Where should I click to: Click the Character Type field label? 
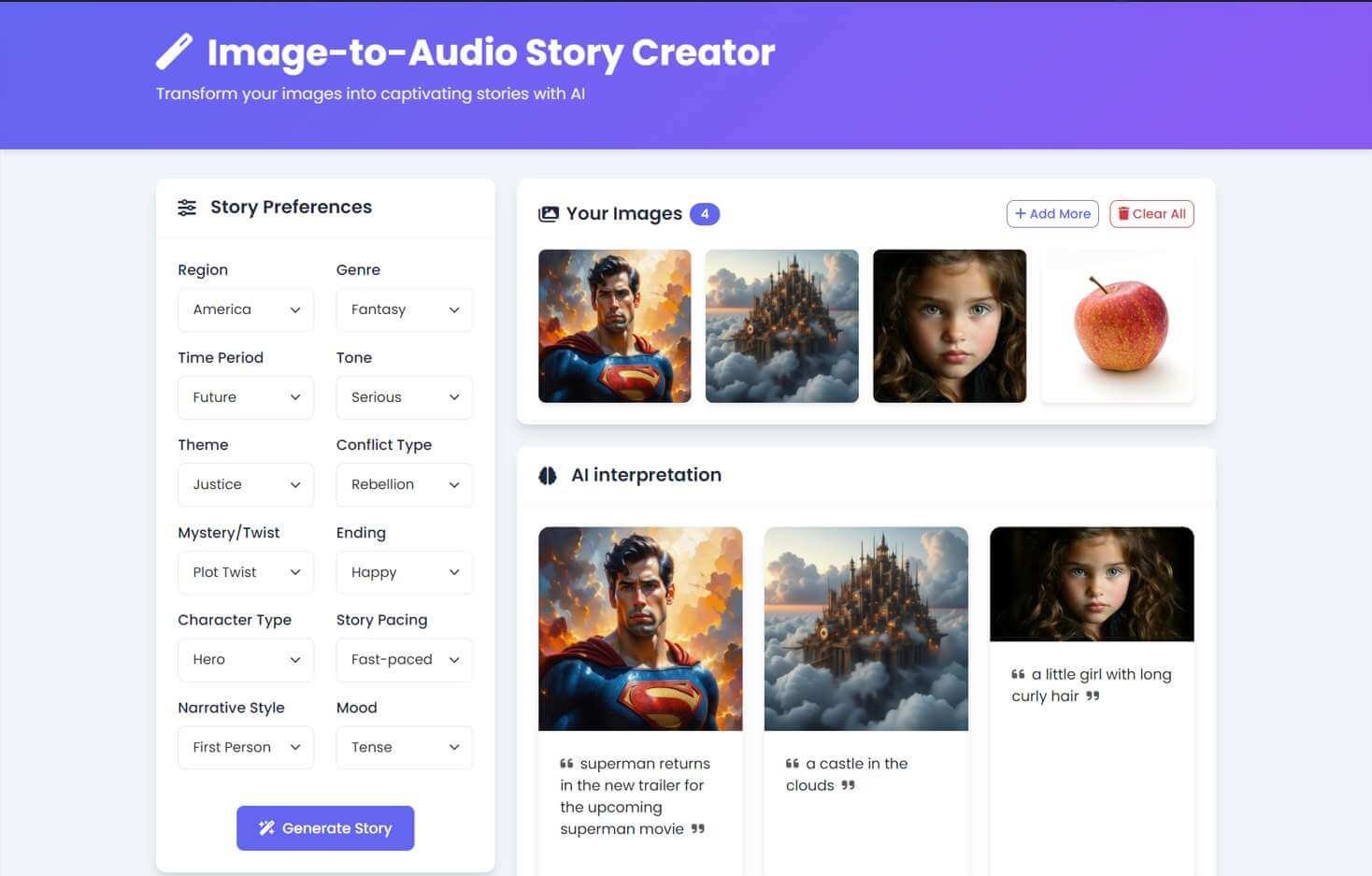235,620
